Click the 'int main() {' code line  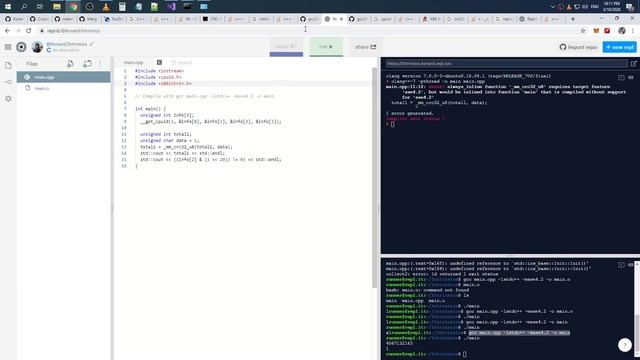151,109
